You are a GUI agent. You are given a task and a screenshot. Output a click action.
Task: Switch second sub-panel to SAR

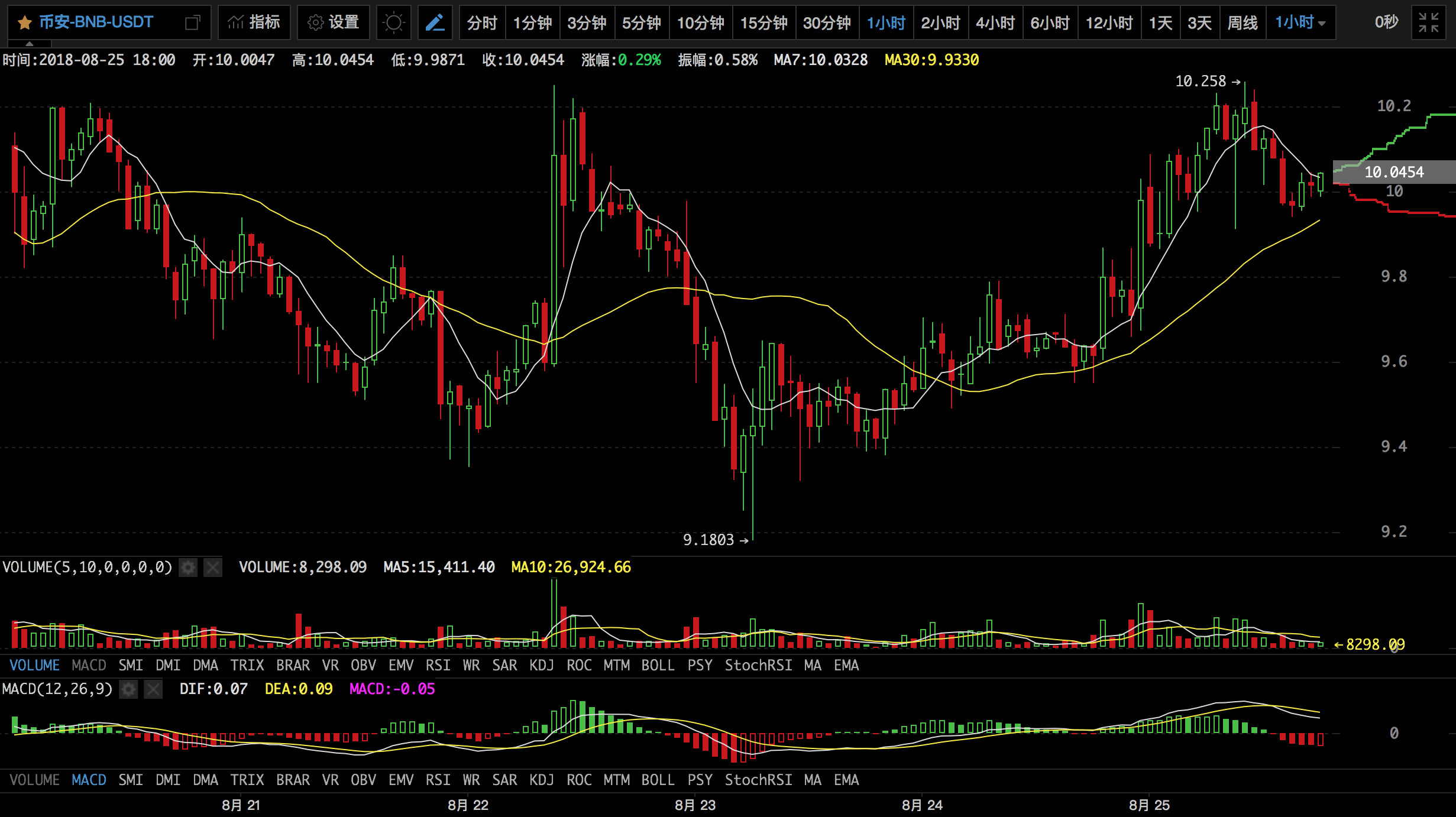[504, 780]
